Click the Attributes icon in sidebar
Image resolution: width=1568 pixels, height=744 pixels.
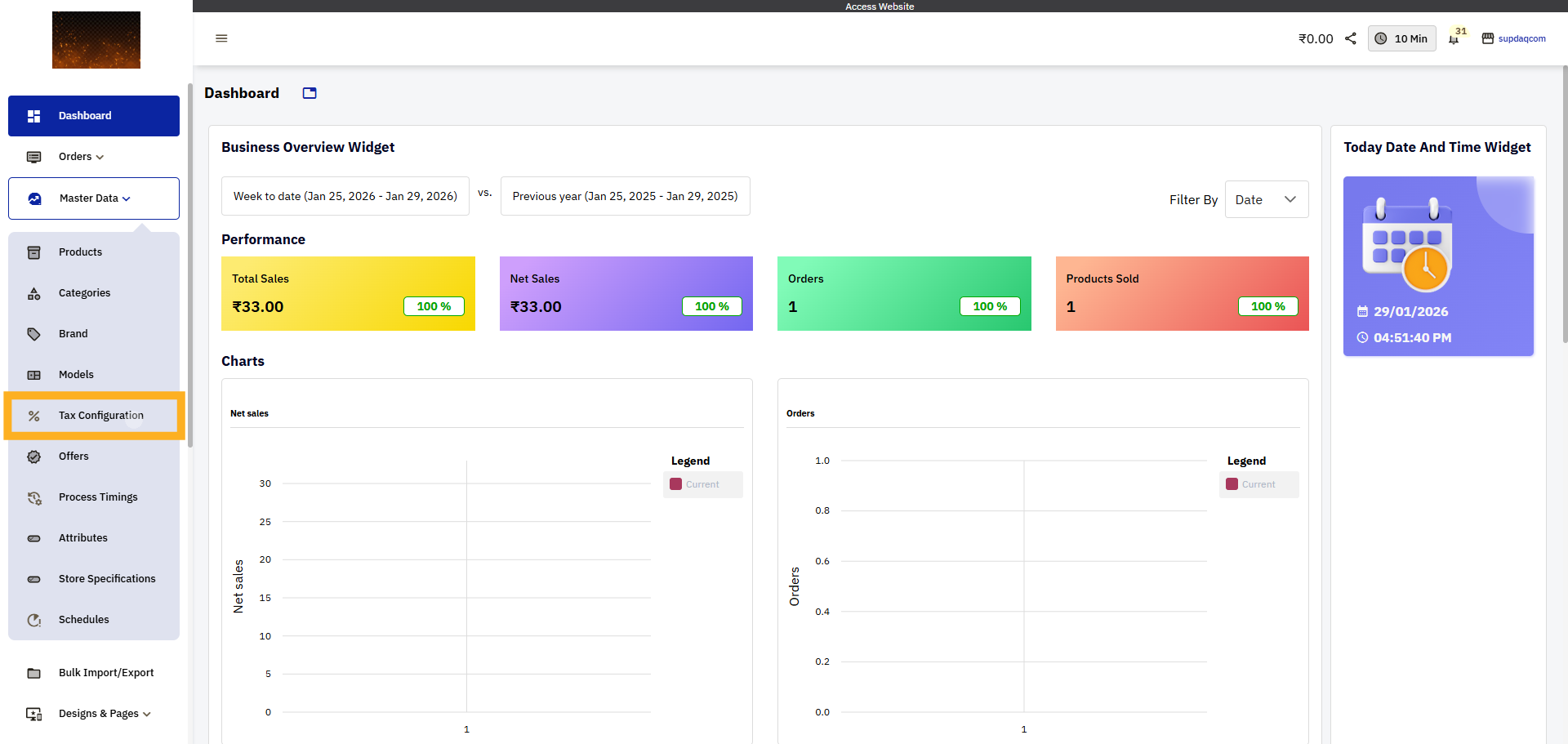(x=33, y=538)
